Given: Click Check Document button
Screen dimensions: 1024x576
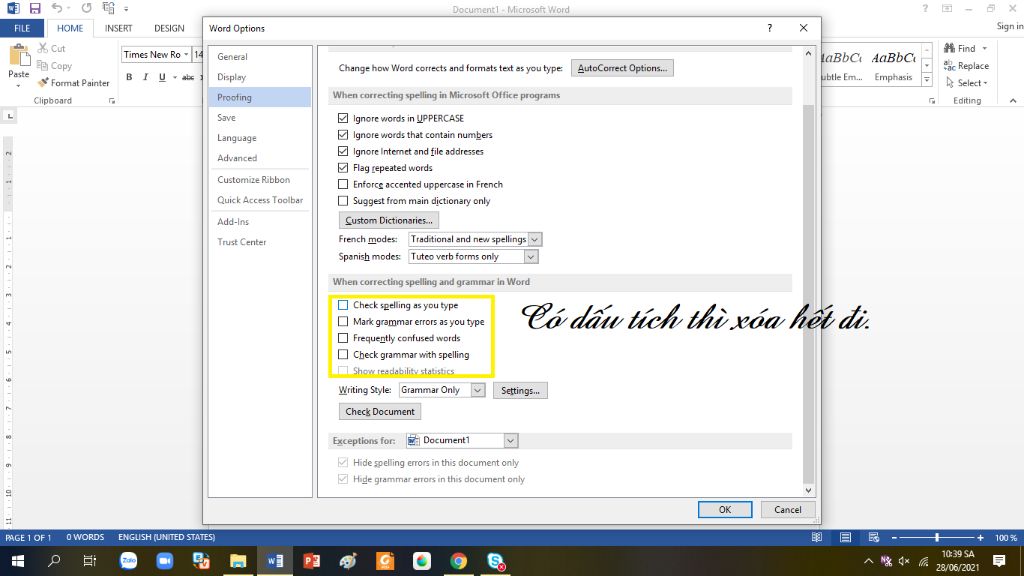Looking at the screenshot, I should click(379, 411).
